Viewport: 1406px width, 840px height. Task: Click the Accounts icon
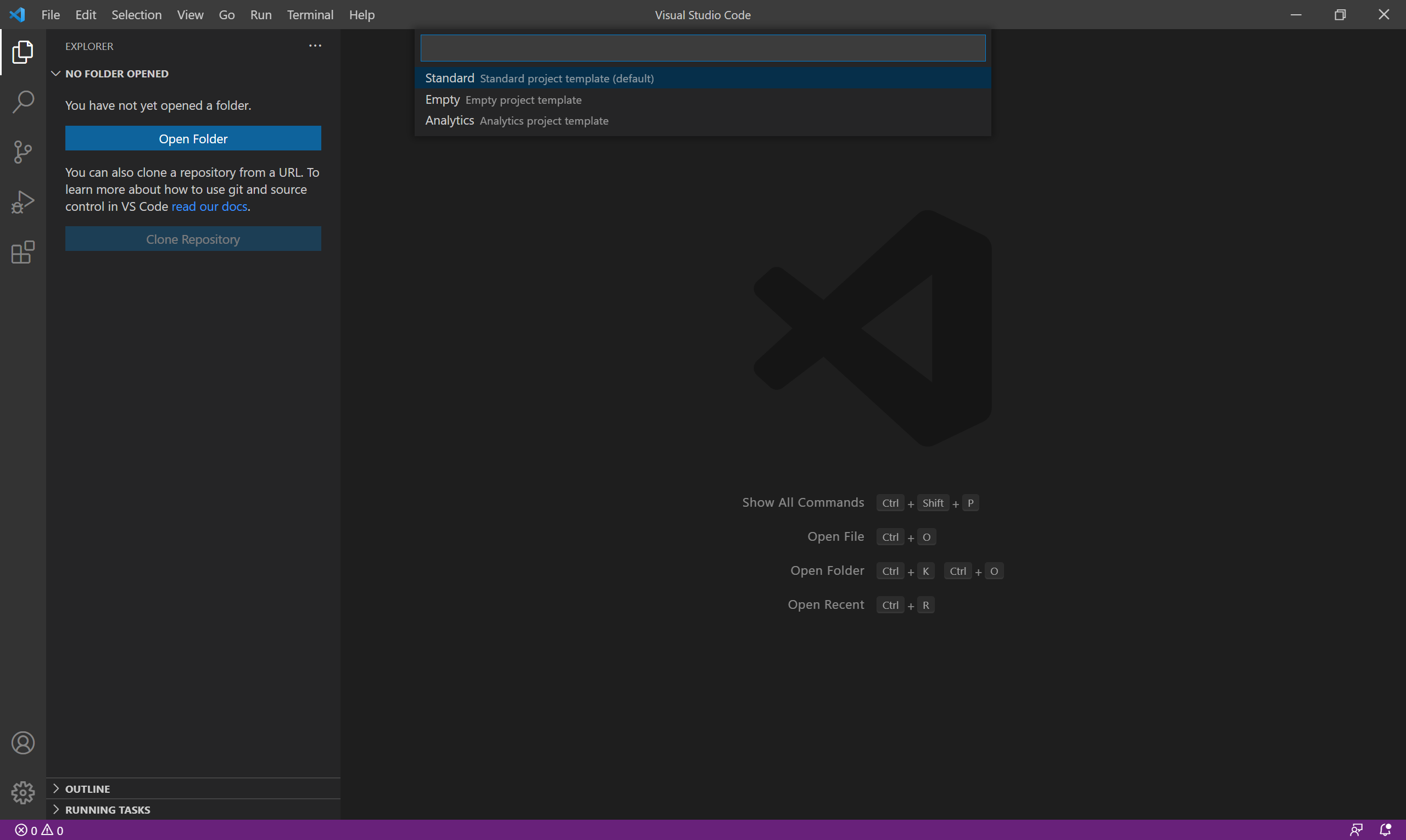23,743
